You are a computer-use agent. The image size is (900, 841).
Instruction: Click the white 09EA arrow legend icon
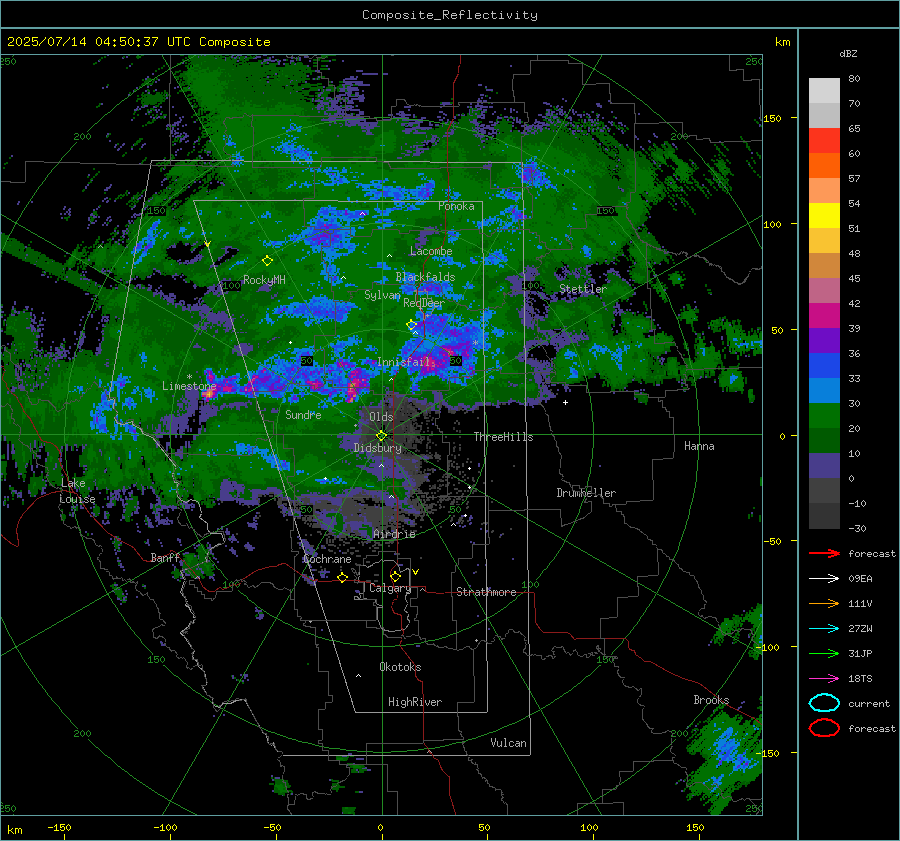coord(824,578)
